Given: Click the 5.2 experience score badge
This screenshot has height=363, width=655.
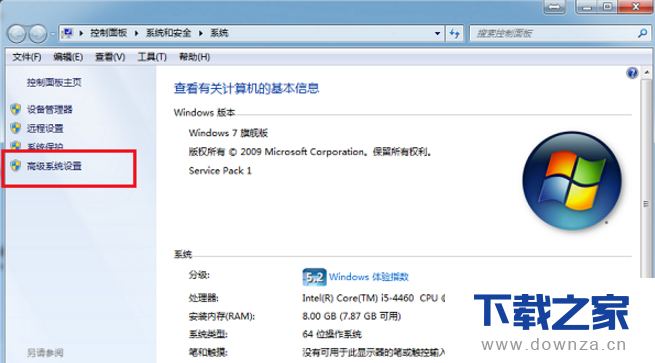Looking at the screenshot, I should tap(314, 277).
